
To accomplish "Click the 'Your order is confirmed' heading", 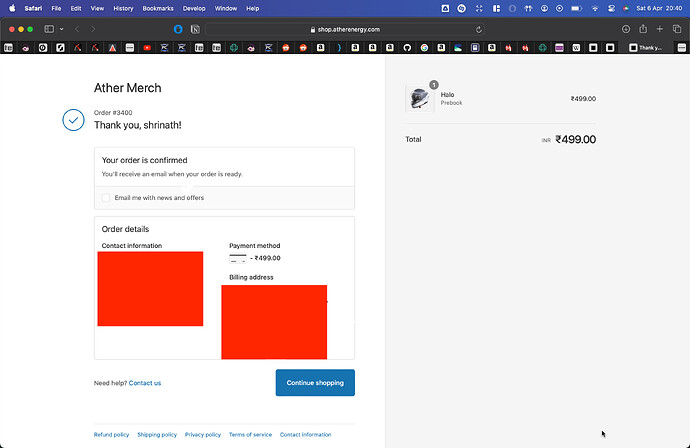I will click(x=144, y=160).
